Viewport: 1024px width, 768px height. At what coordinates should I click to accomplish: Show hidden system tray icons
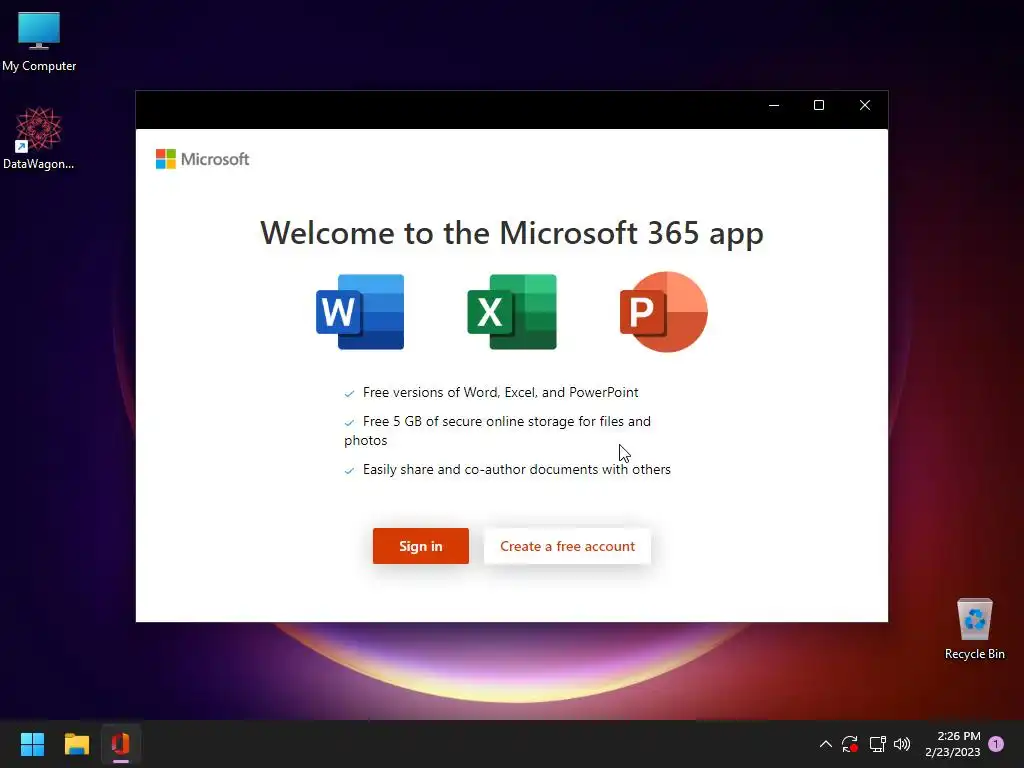pos(825,744)
